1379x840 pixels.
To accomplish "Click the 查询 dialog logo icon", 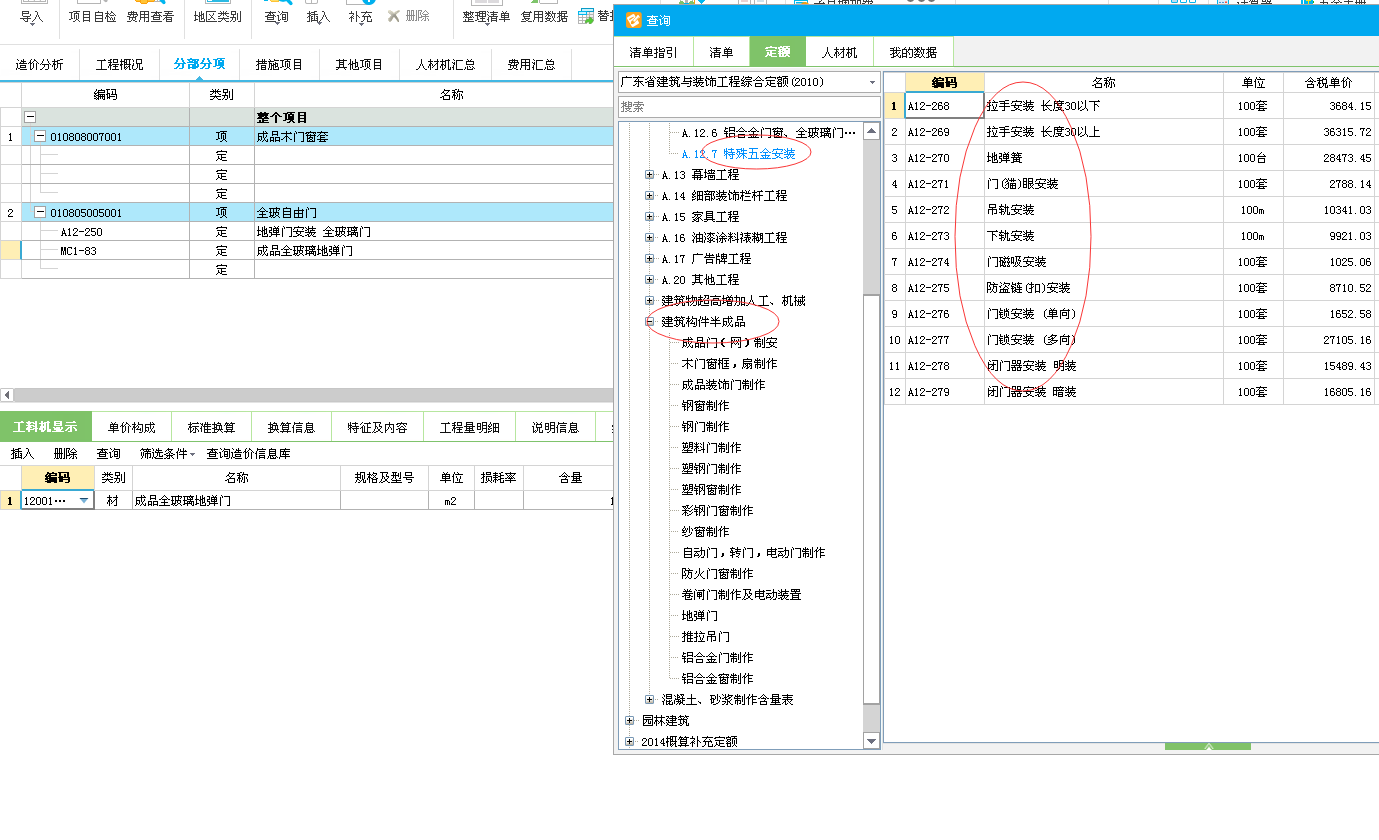I will (633, 20).
